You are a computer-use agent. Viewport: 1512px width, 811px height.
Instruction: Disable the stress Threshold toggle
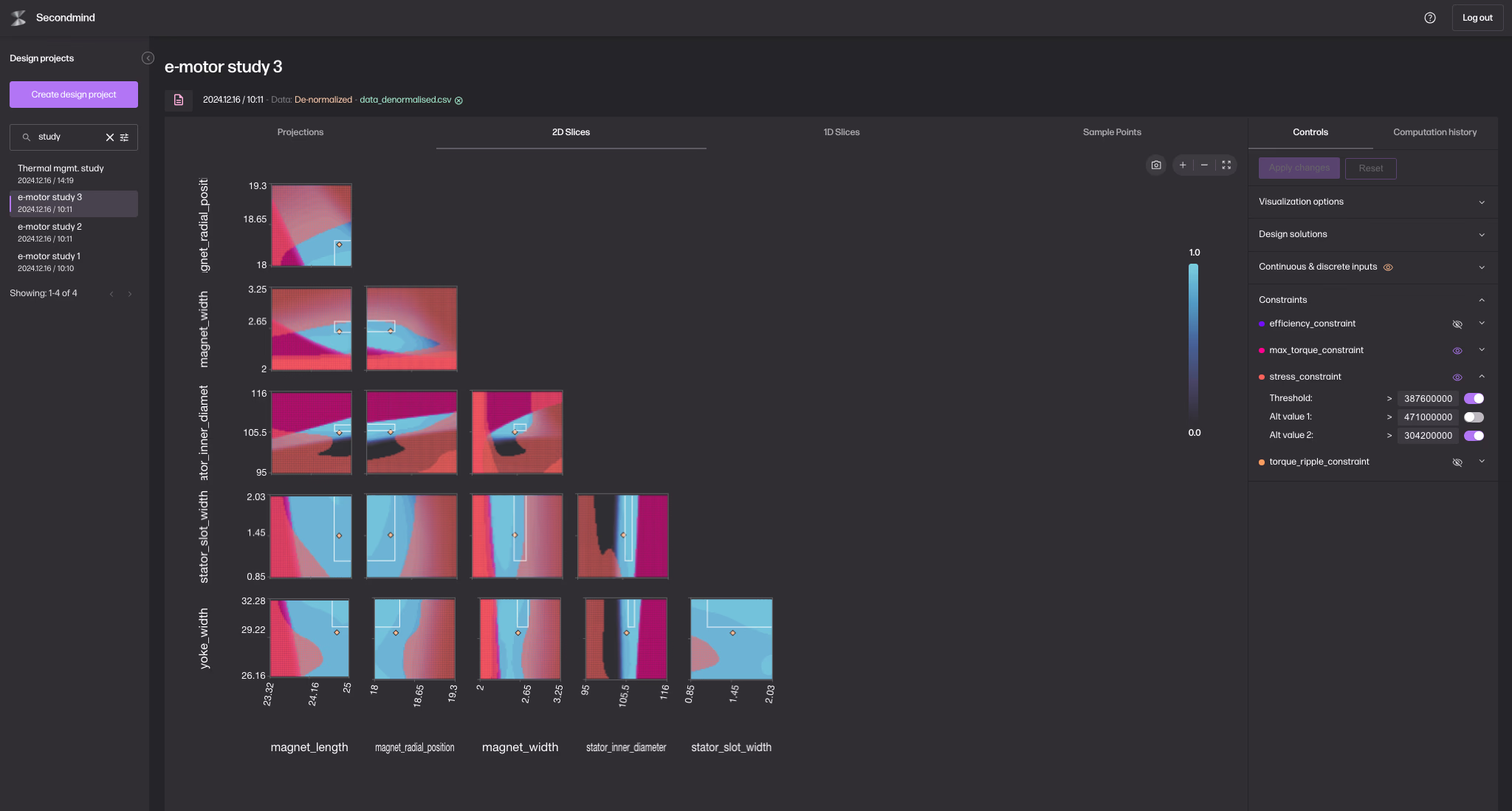[1474, 399]
